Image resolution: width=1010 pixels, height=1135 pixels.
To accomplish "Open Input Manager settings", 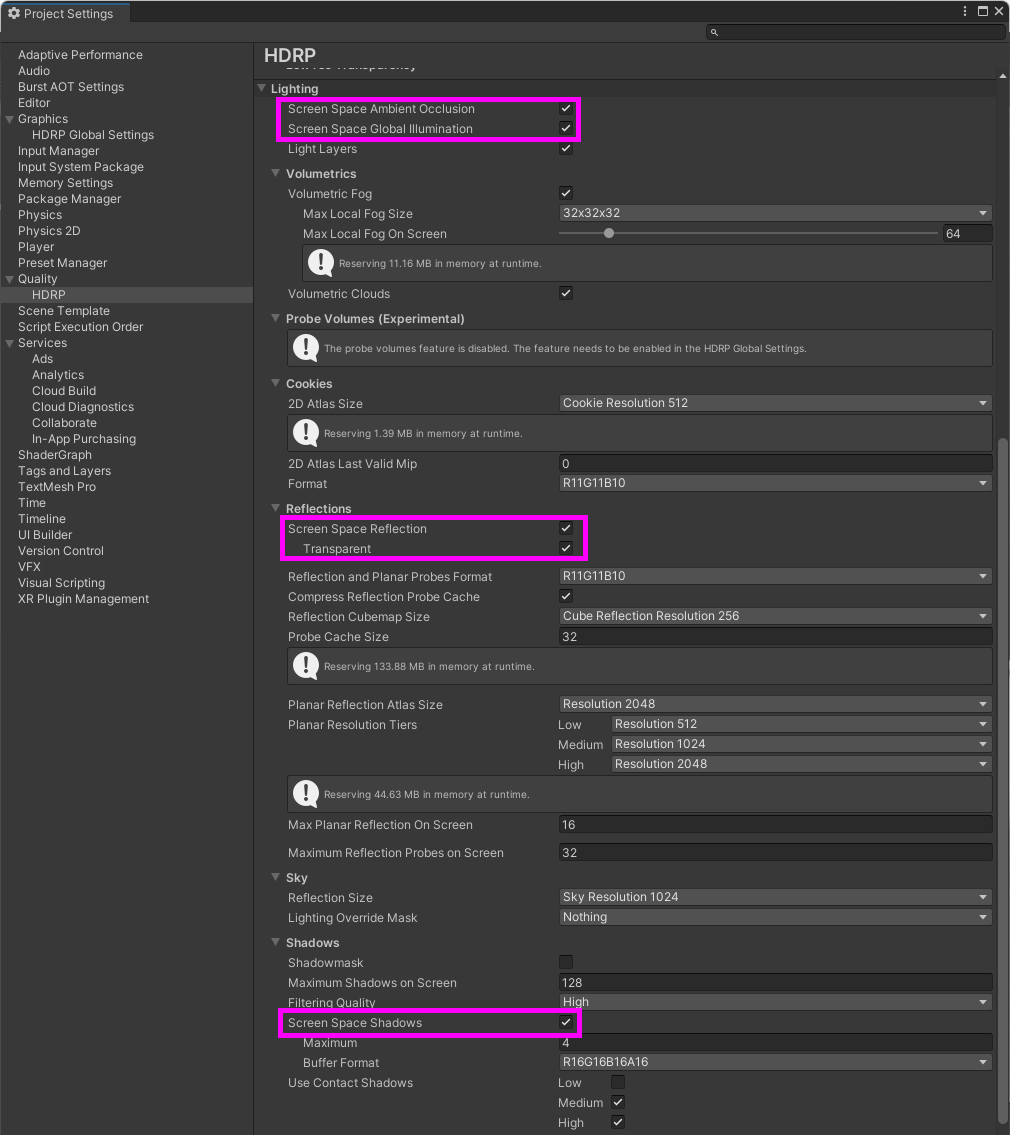I will tap(58, 151).
